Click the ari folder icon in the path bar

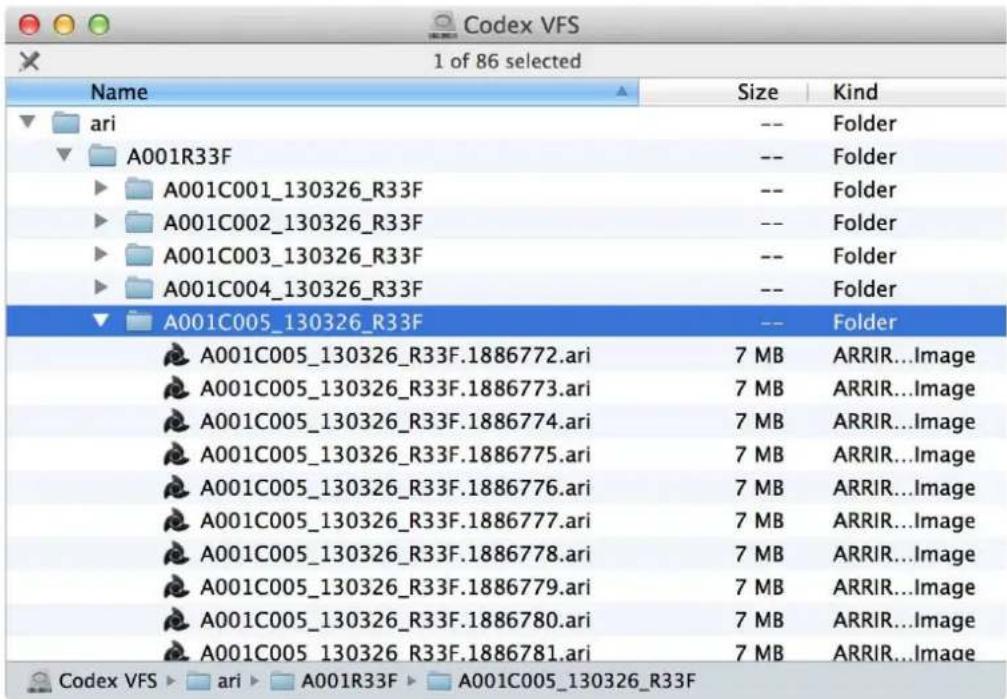(197, 681)
